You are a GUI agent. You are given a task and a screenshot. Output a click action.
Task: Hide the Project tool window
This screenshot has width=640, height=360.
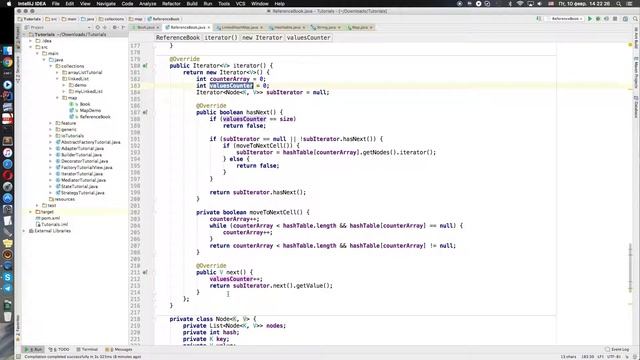tap(123, 27)
